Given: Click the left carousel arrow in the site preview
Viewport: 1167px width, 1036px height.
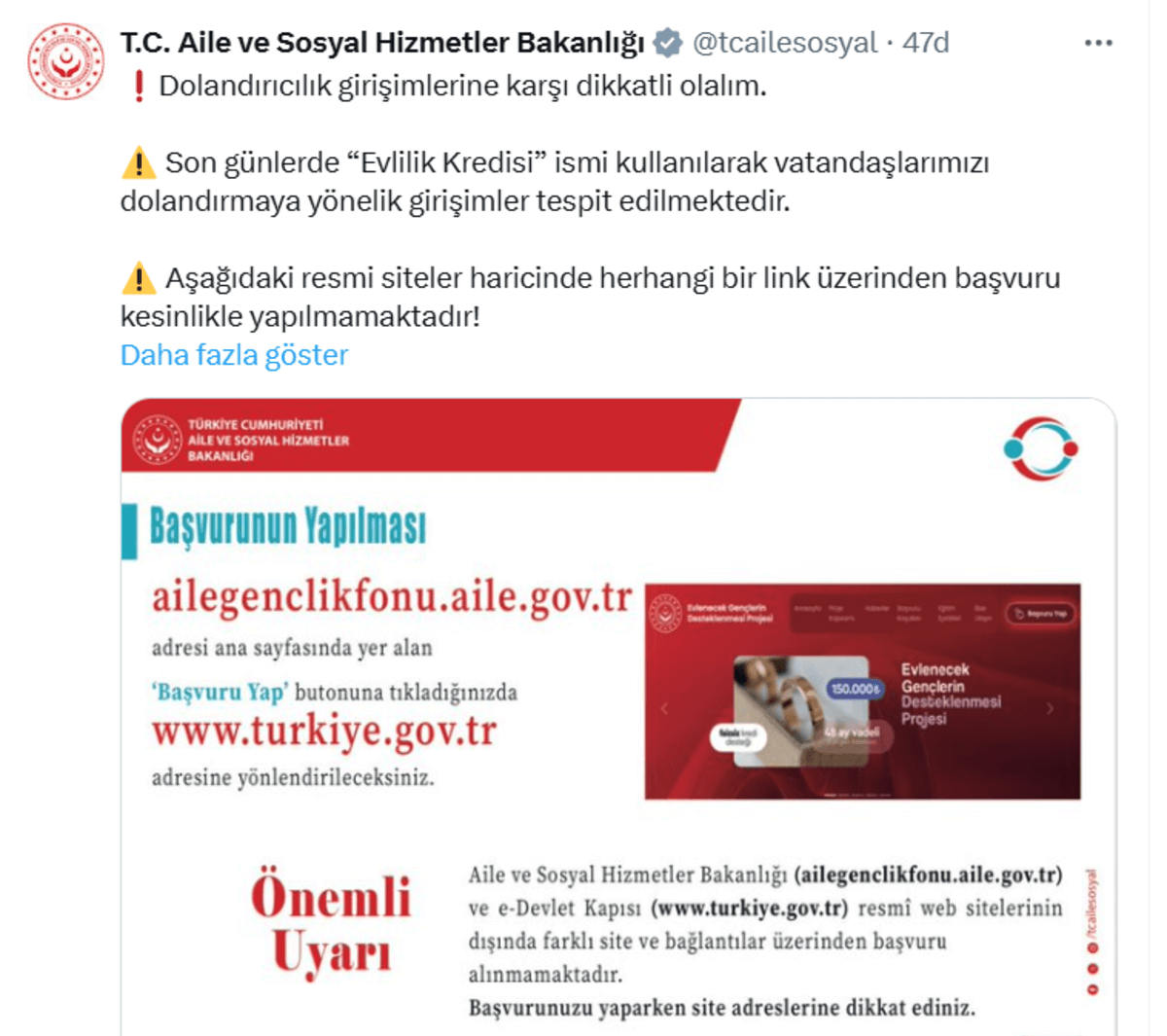Looking at the screenshot, I should (x=664, y=708).
